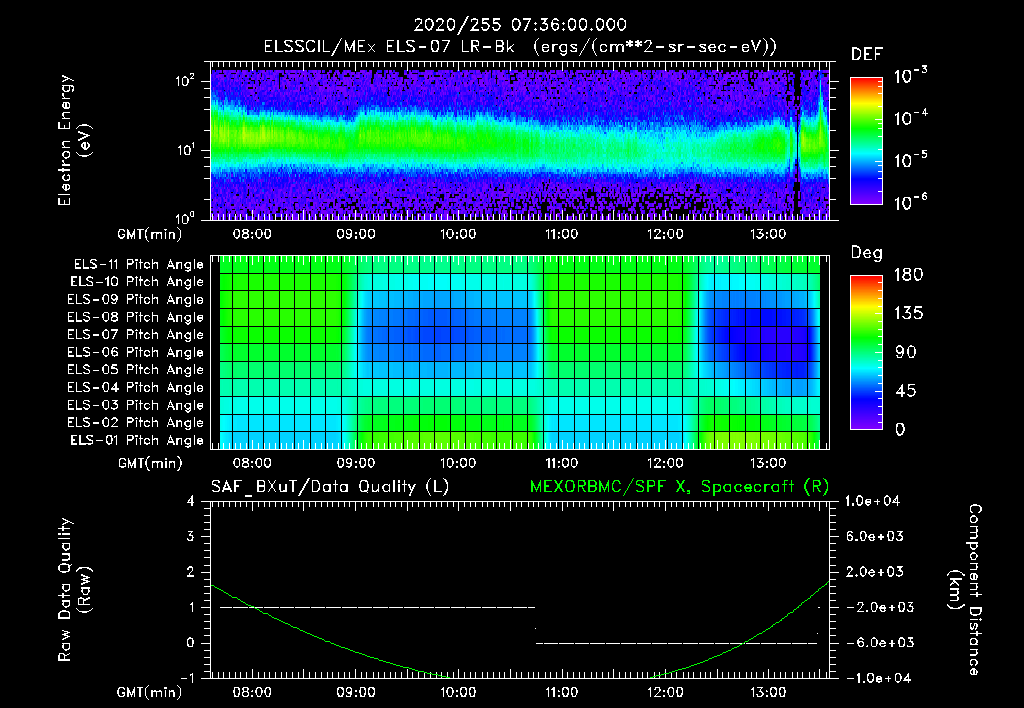Click the DEF color bar in top panel
The width and height of the screenshot is (1024, 708).
tap(866, 140)
